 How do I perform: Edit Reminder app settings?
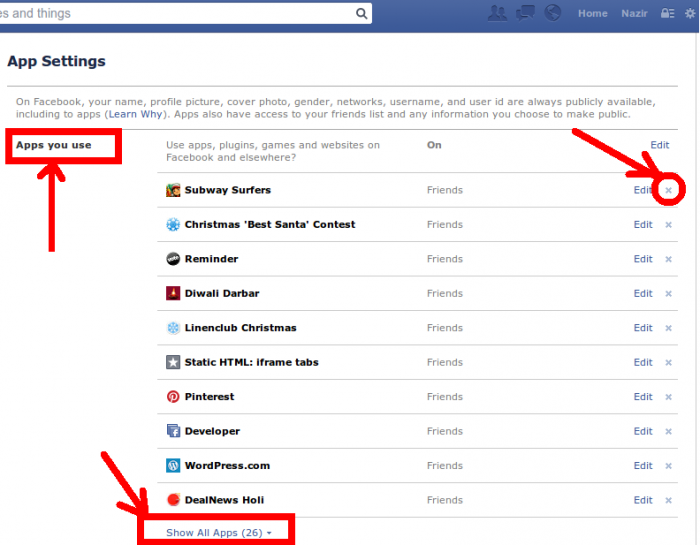pyautogui.click(x=643, y=259)
